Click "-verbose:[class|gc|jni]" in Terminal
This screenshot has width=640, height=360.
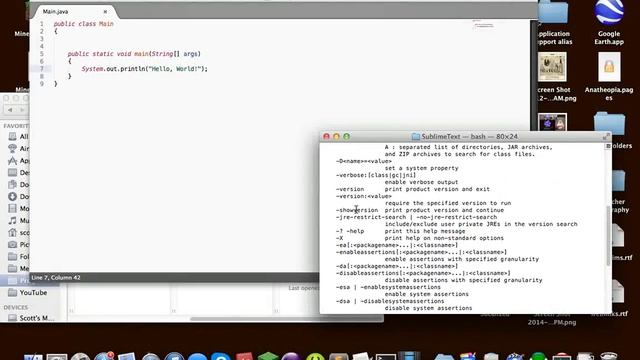pos(376,175)
